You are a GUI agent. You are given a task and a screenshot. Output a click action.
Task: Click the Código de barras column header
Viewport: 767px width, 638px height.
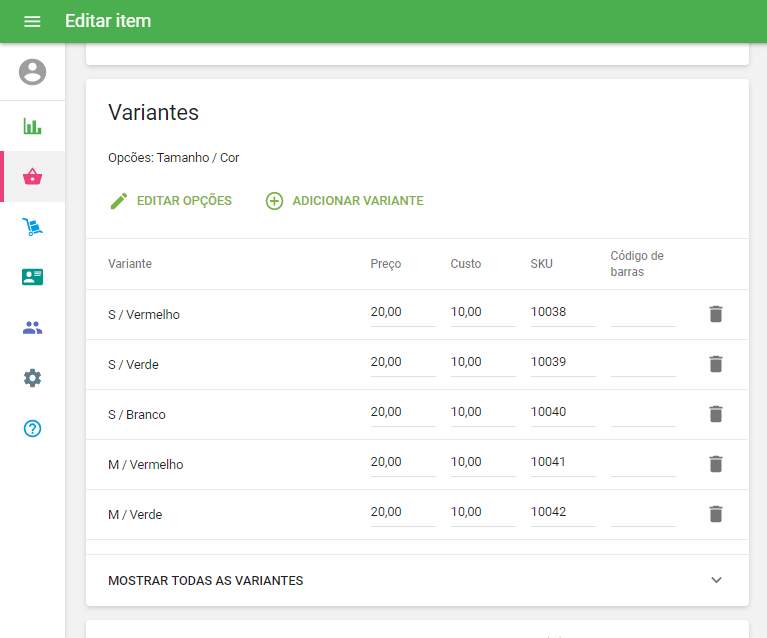[637, 264]
